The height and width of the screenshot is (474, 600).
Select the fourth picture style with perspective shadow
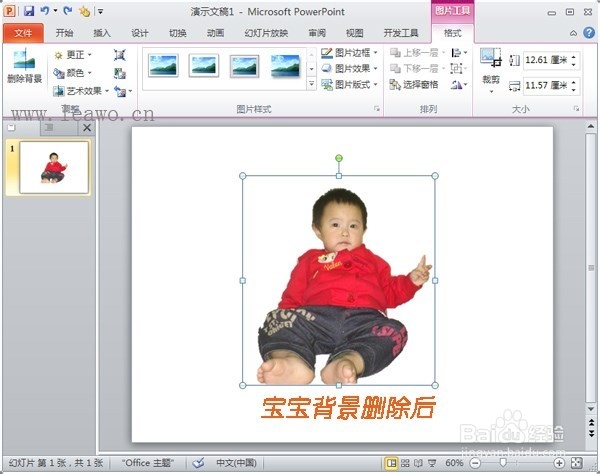pos(285,65)
